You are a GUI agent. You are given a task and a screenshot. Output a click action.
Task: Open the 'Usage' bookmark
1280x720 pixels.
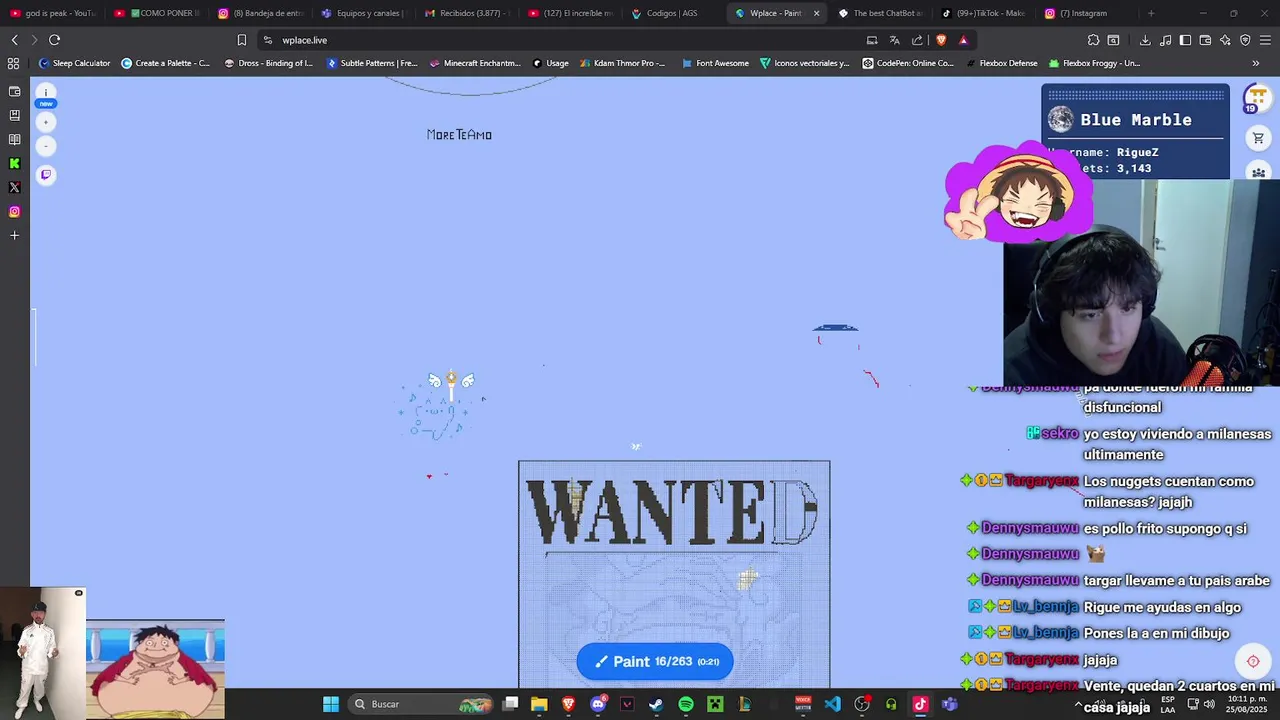point(551,63)
